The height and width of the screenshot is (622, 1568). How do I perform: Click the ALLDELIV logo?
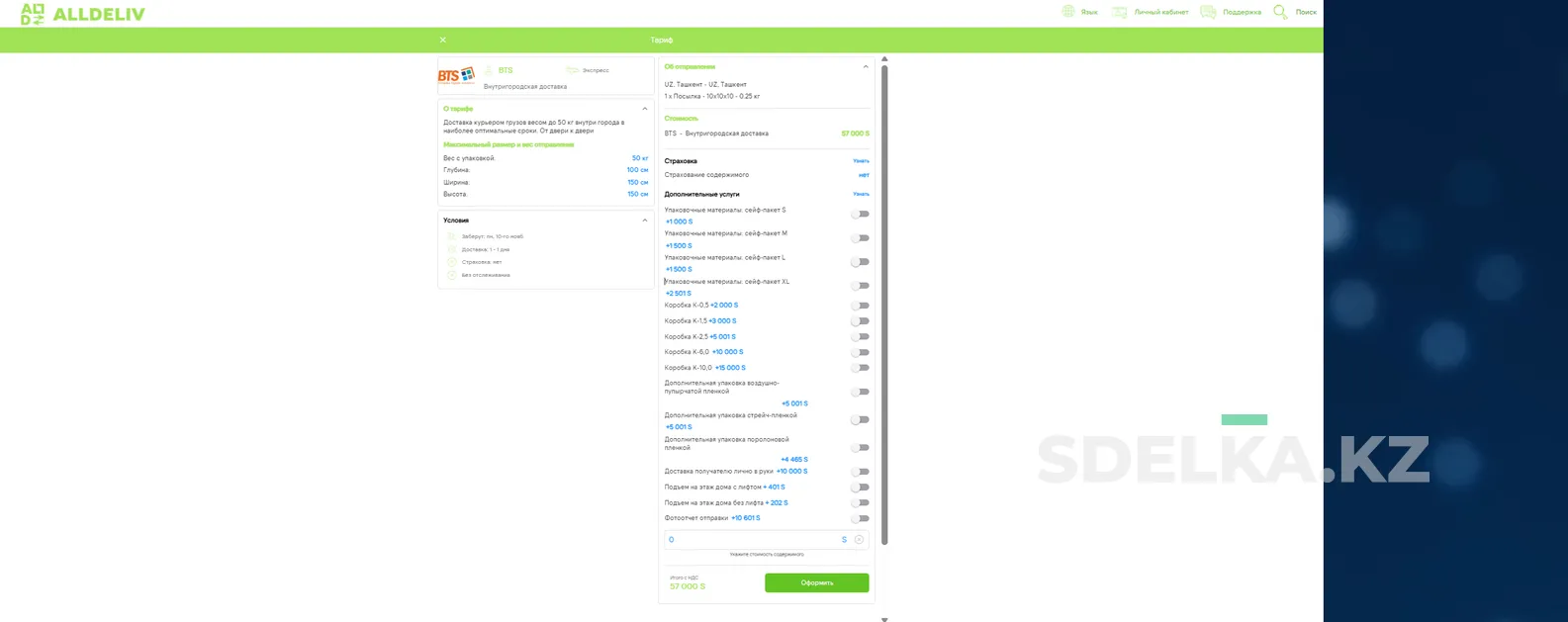pos(83,14)
